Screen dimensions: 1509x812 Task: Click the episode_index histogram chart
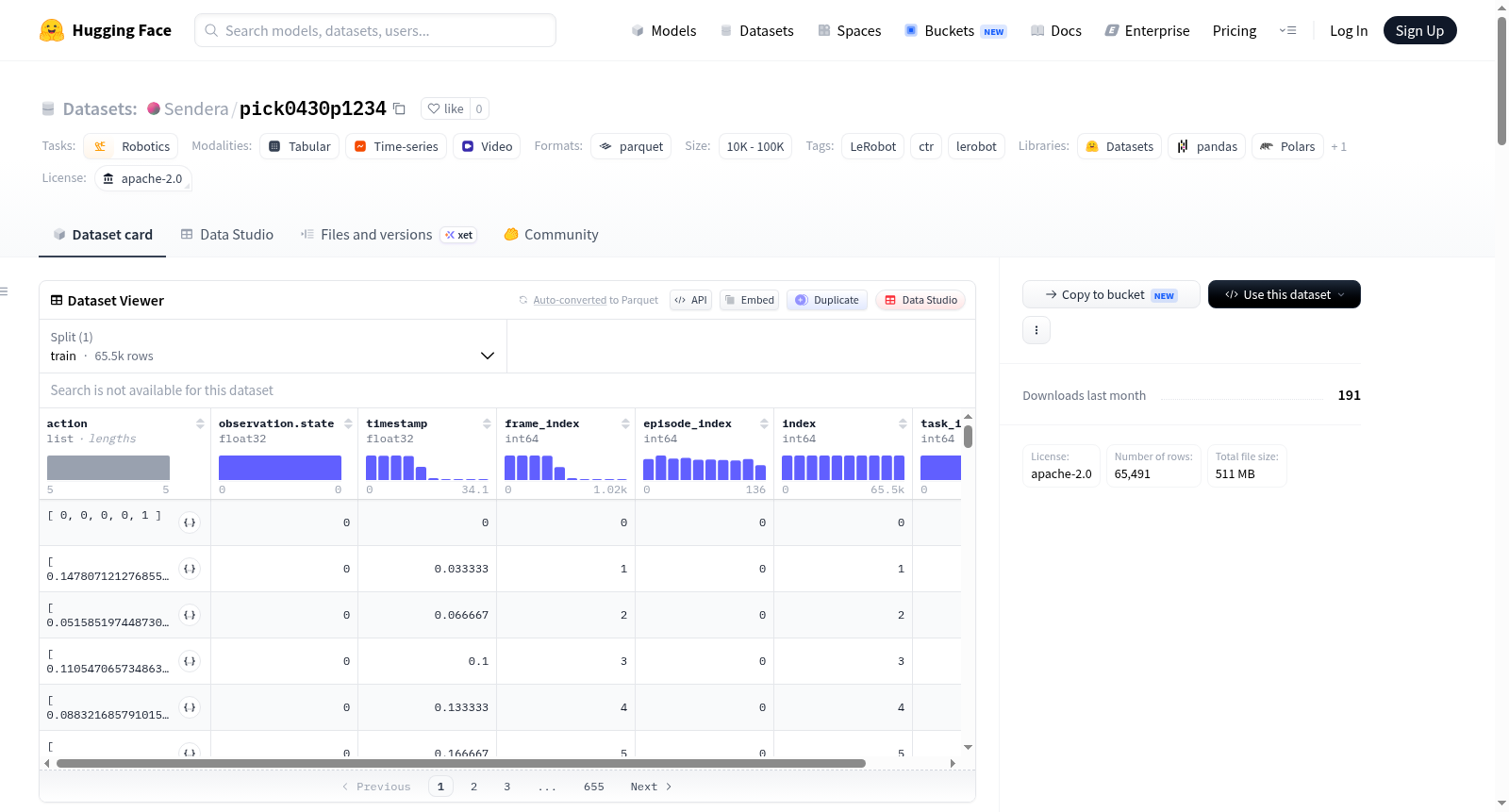tap(705, 468)
